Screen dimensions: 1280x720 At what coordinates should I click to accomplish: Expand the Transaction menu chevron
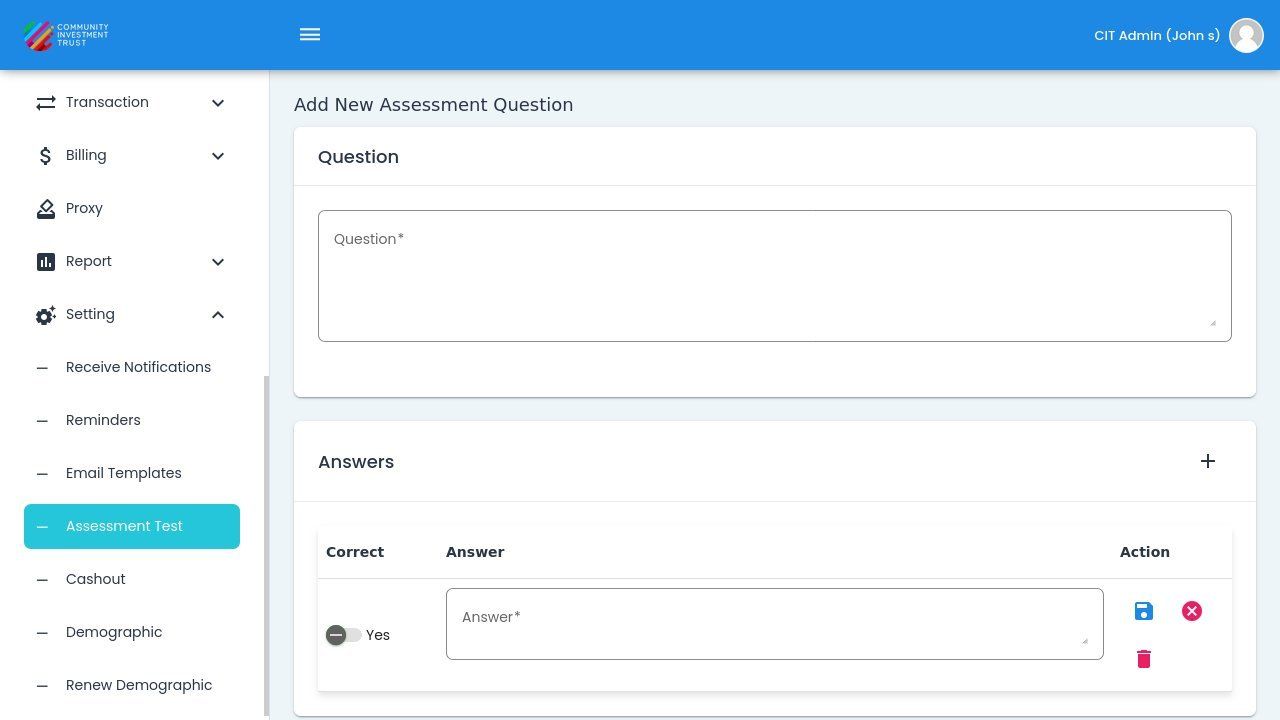coord(218,103)
